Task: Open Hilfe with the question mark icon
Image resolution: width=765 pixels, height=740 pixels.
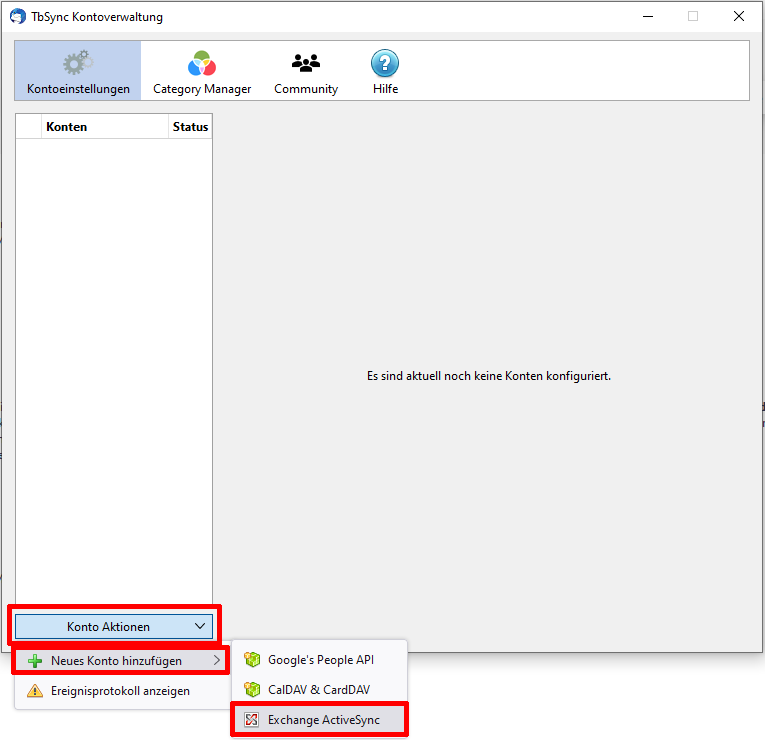Action: click(385, 63)
